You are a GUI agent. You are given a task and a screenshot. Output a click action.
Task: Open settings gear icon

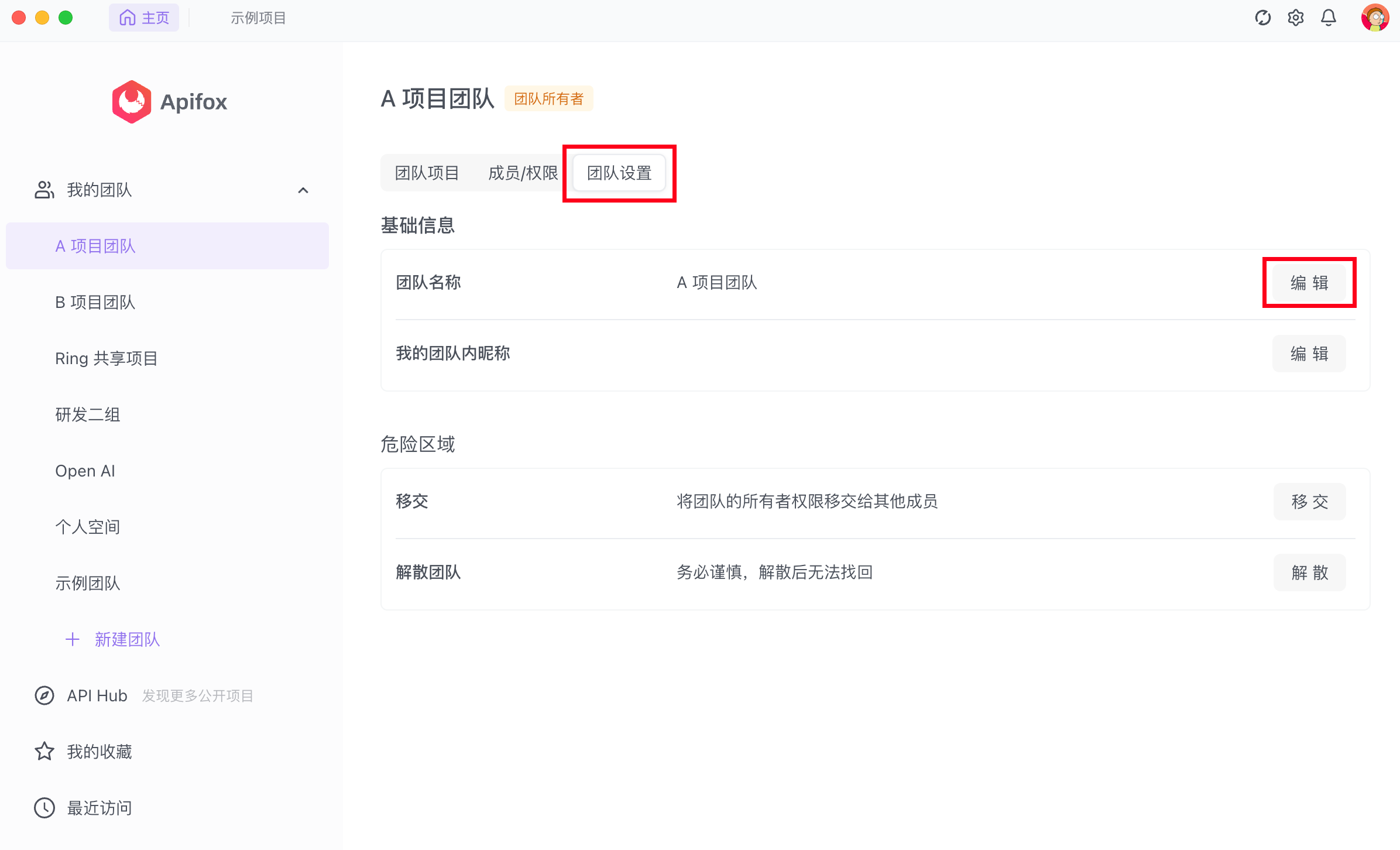[1295, 18]
